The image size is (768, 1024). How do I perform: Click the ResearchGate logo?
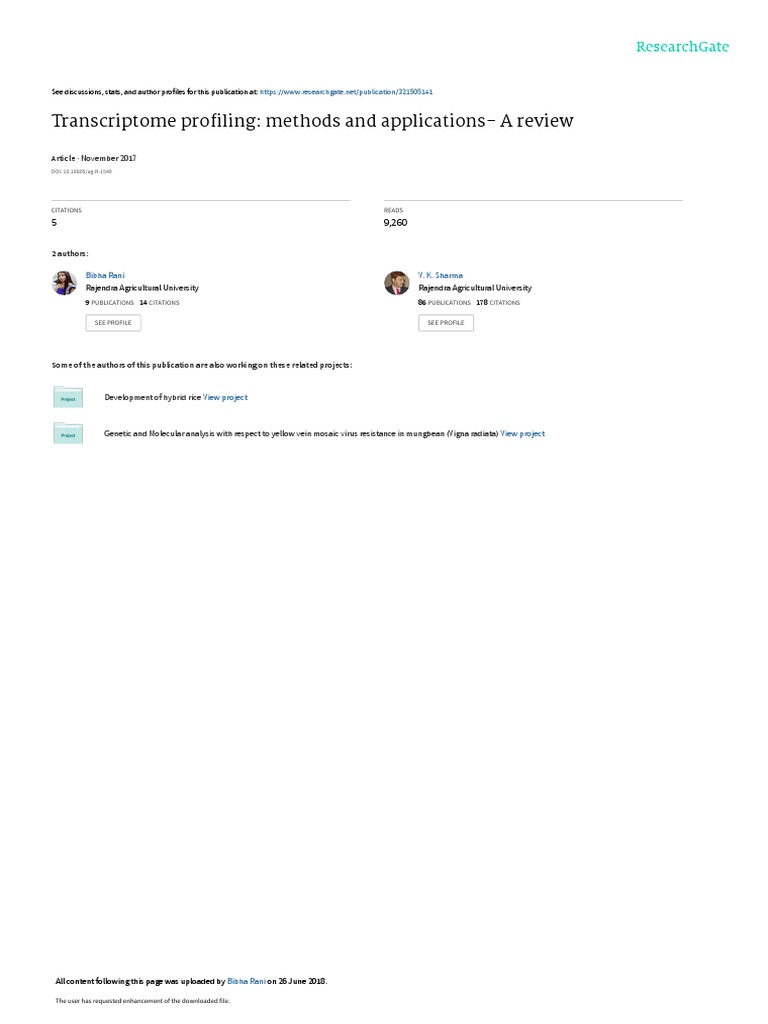[682, 46]
